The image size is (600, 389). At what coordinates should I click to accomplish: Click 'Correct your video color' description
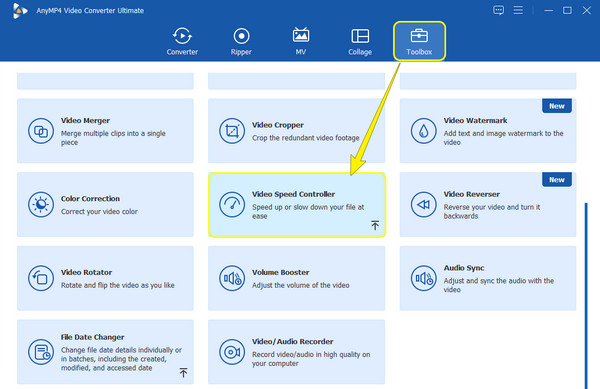coord(99,212)
